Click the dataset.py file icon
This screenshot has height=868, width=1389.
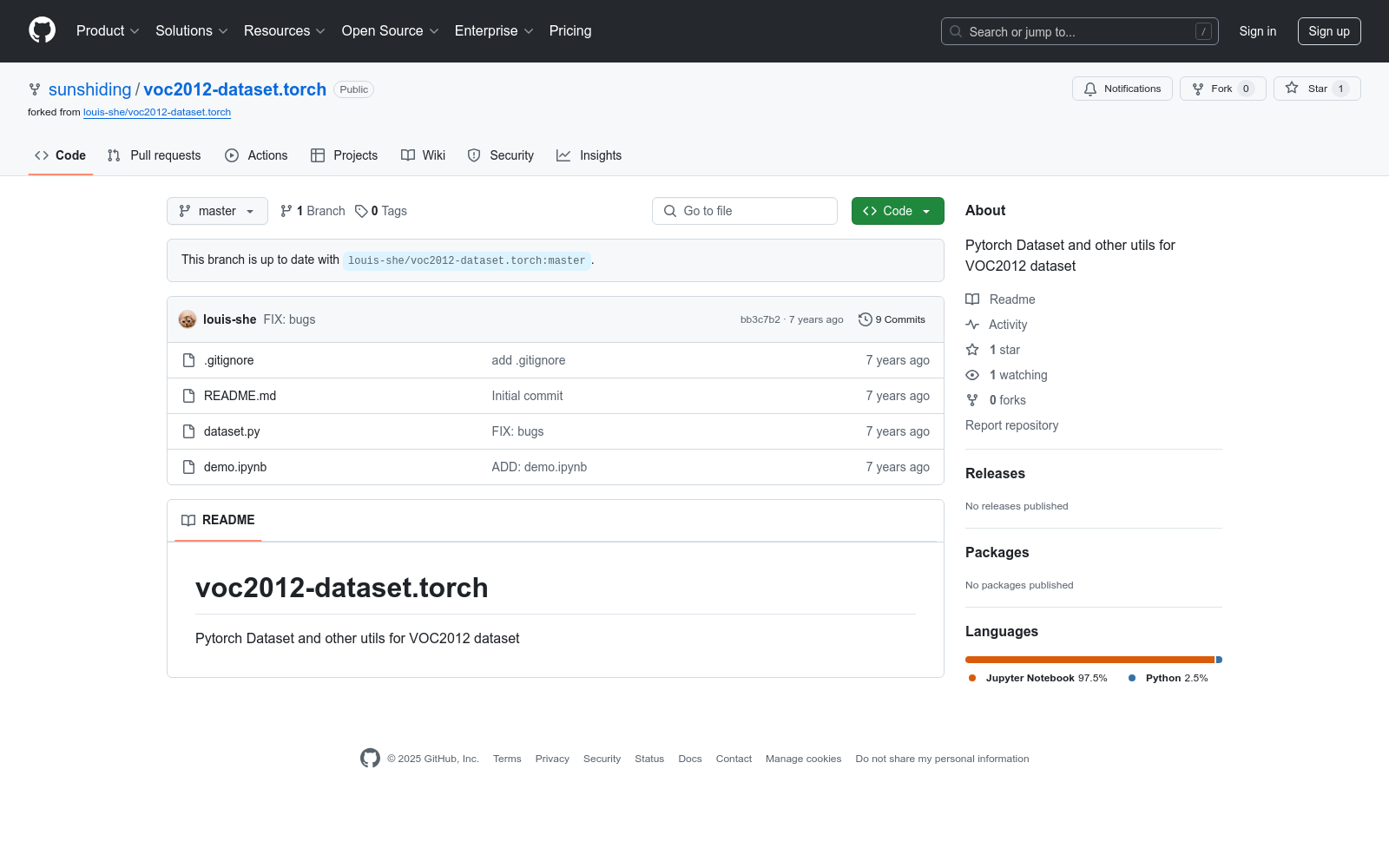pyautogui.click(x=188, y=431)
